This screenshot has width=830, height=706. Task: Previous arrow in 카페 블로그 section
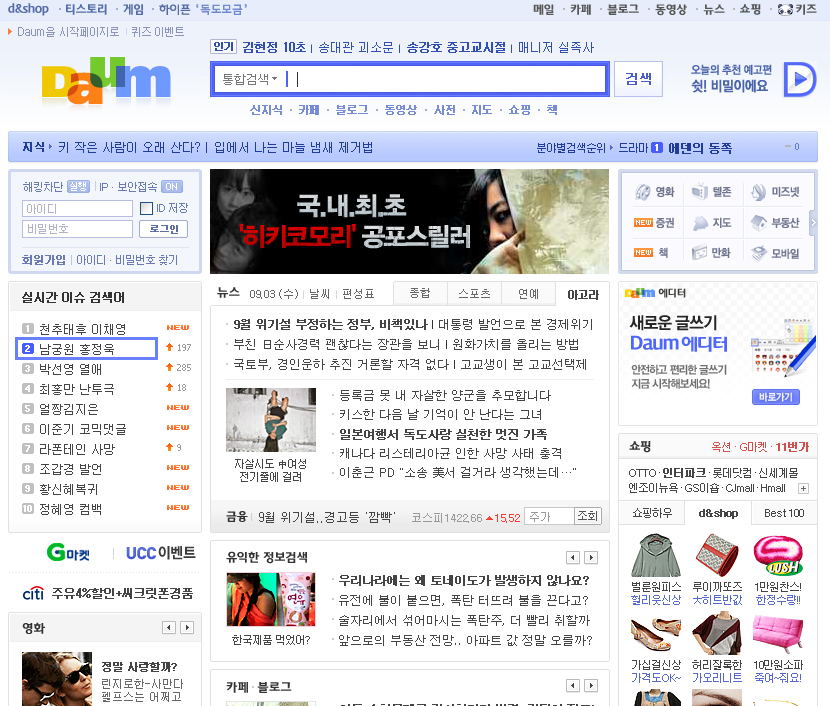pyautogui.click(x=573, y=686)
